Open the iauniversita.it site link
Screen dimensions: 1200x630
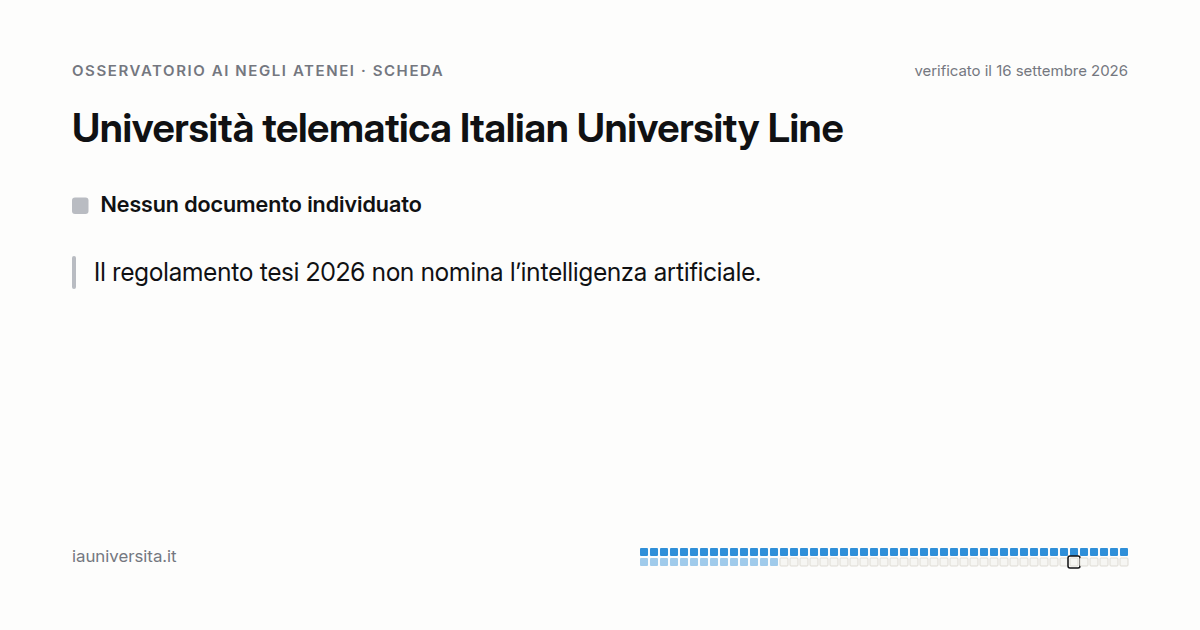[124, 557]
